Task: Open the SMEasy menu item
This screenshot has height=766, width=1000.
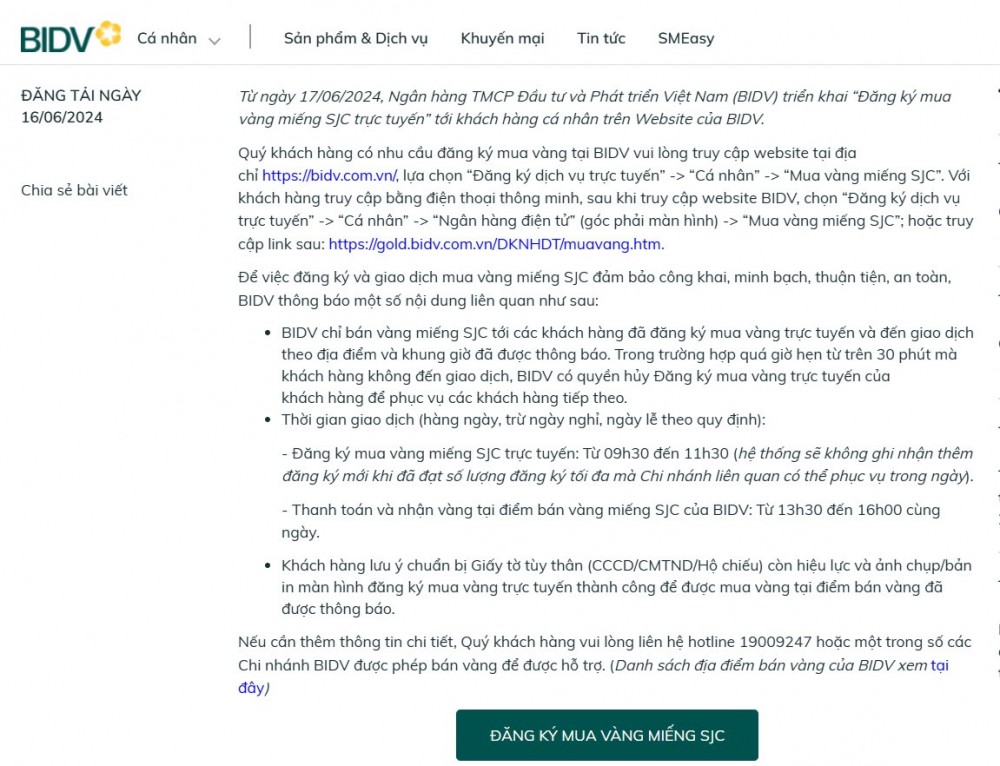Action: (686, 38)
